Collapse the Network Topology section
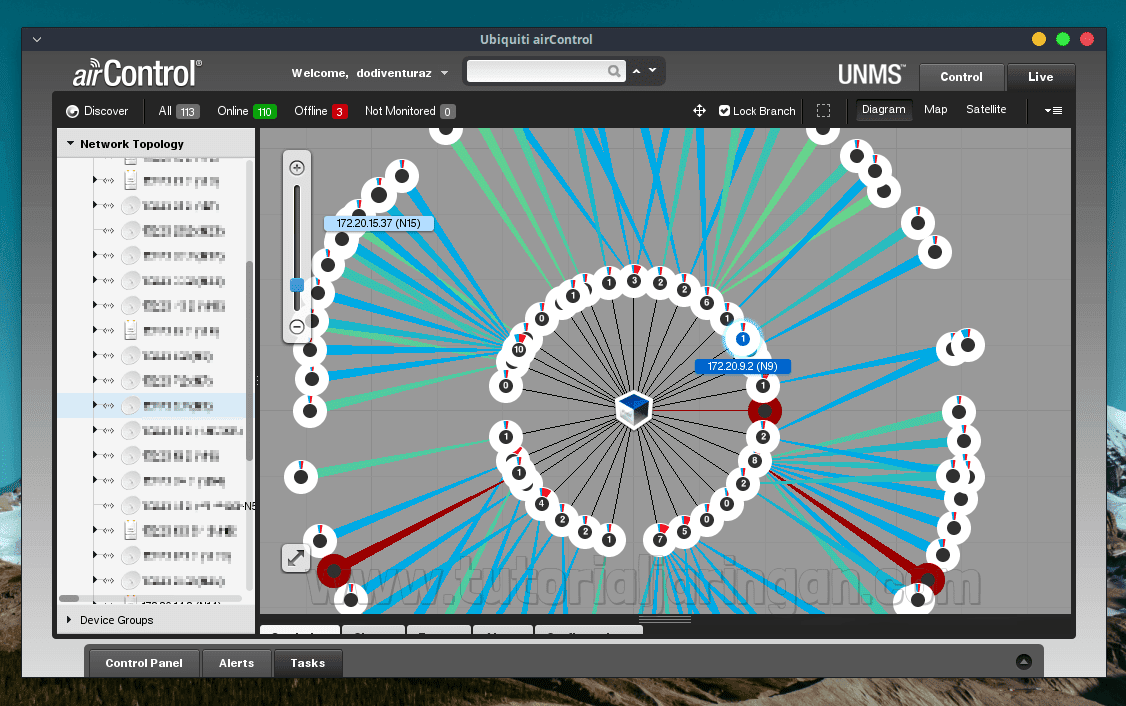The width and height of the screenshot is (1126, 706). (70, 144)
